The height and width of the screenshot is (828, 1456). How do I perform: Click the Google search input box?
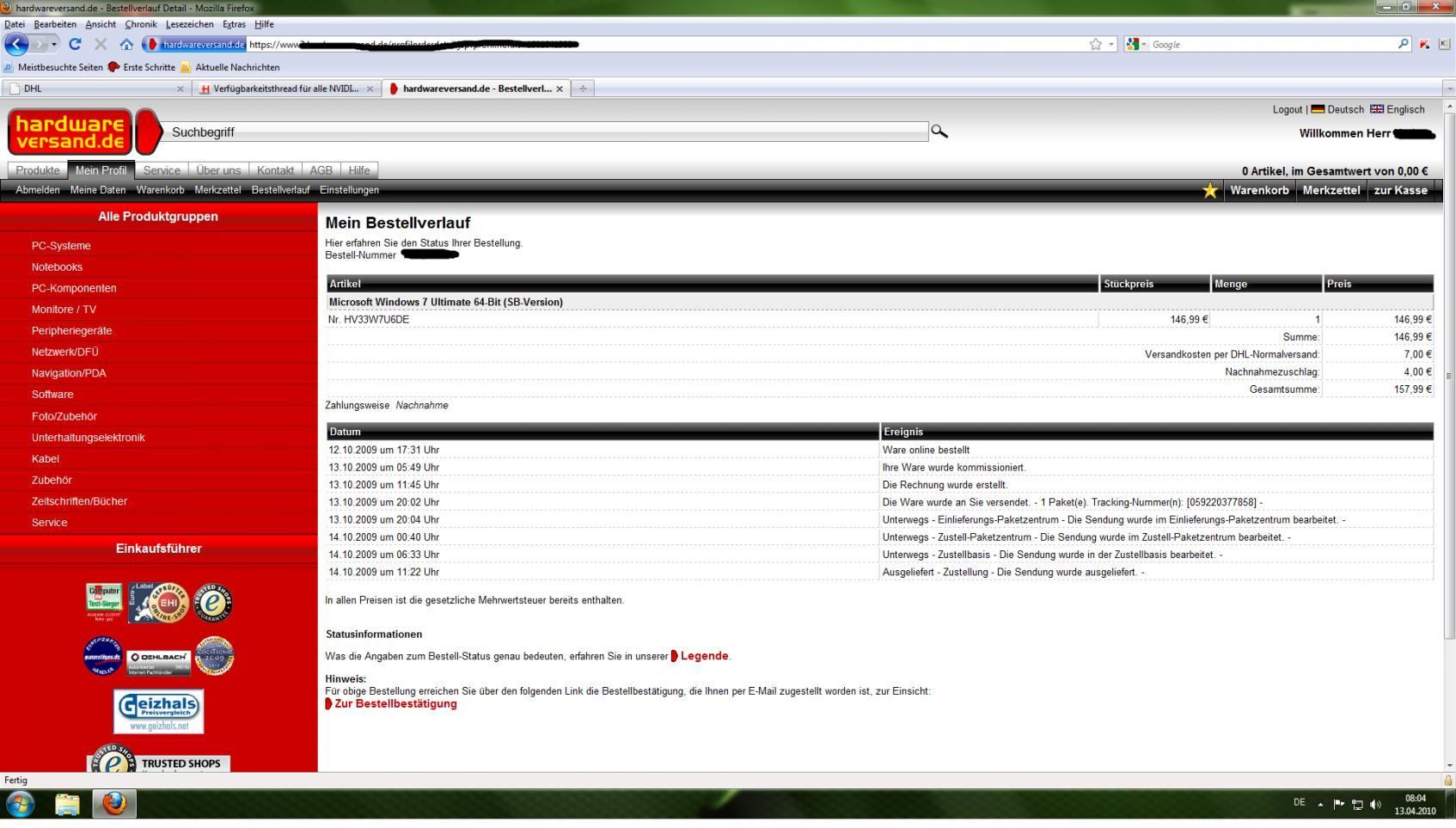(x=1272, y=44)
